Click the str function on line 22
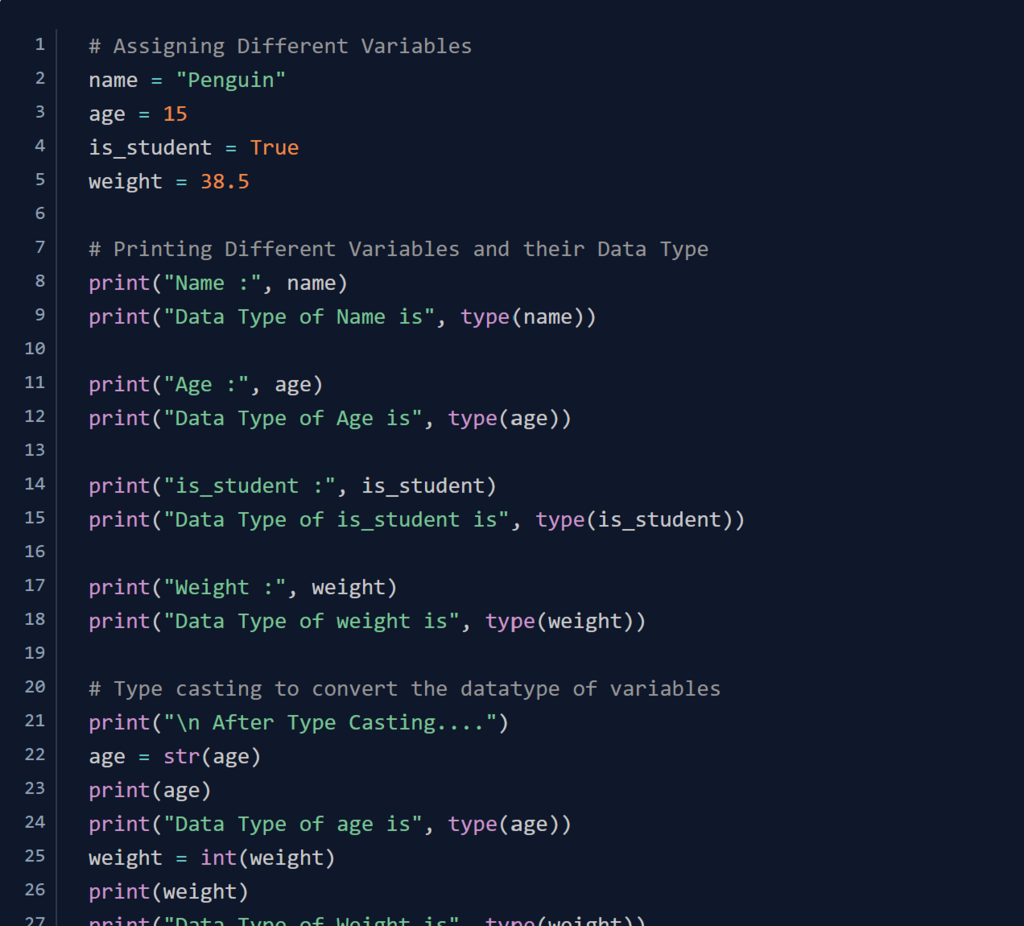Screen dimensions: 1024x926 tap(181, 756)
